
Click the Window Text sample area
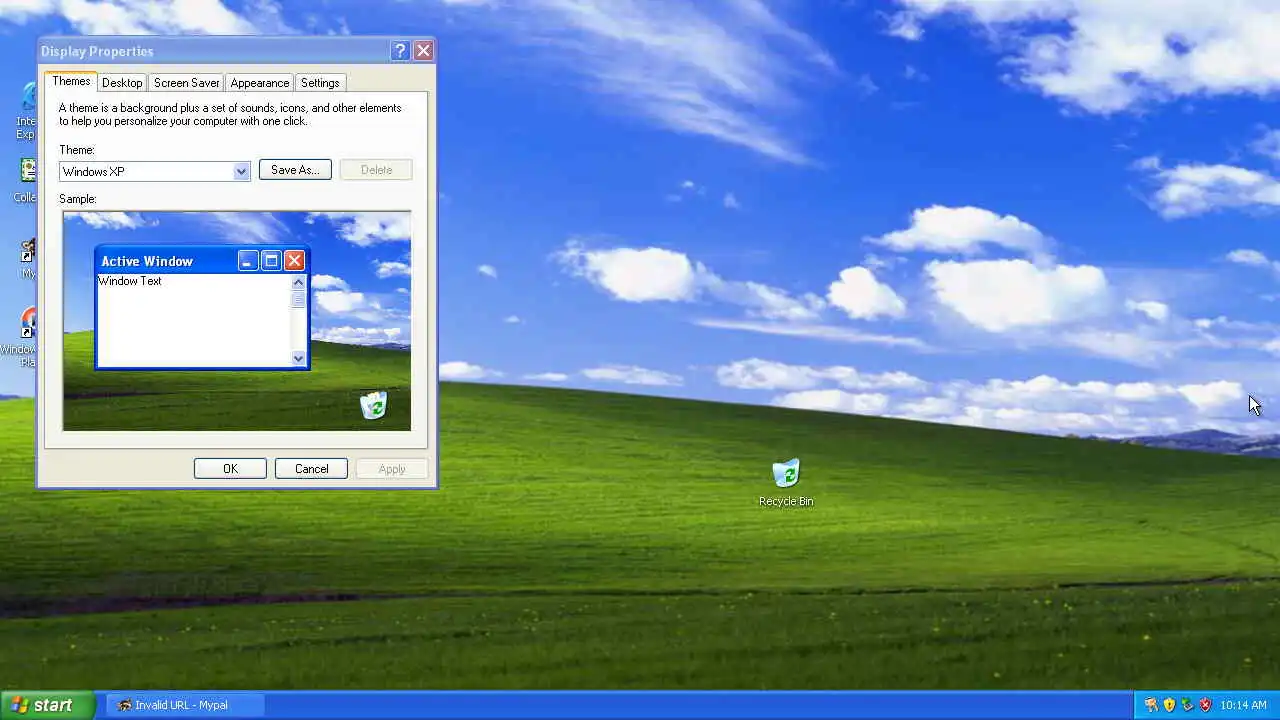click(x=194, y=320)
